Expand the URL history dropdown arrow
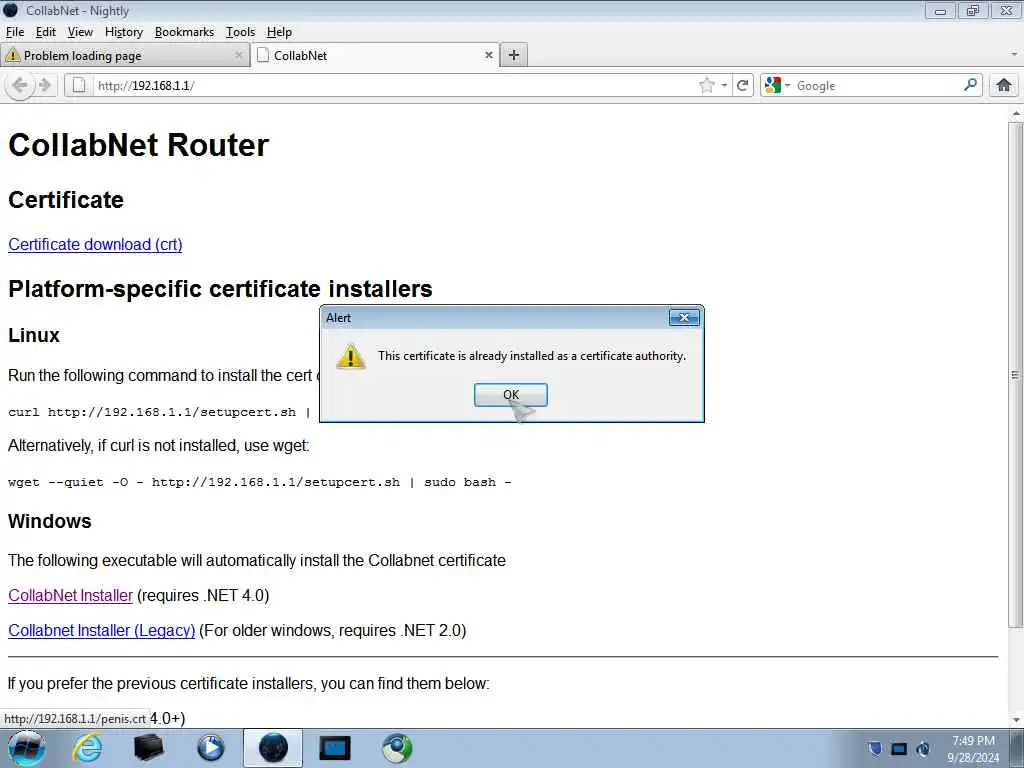This screenshot has height=768, width=1024. (724, 86)
